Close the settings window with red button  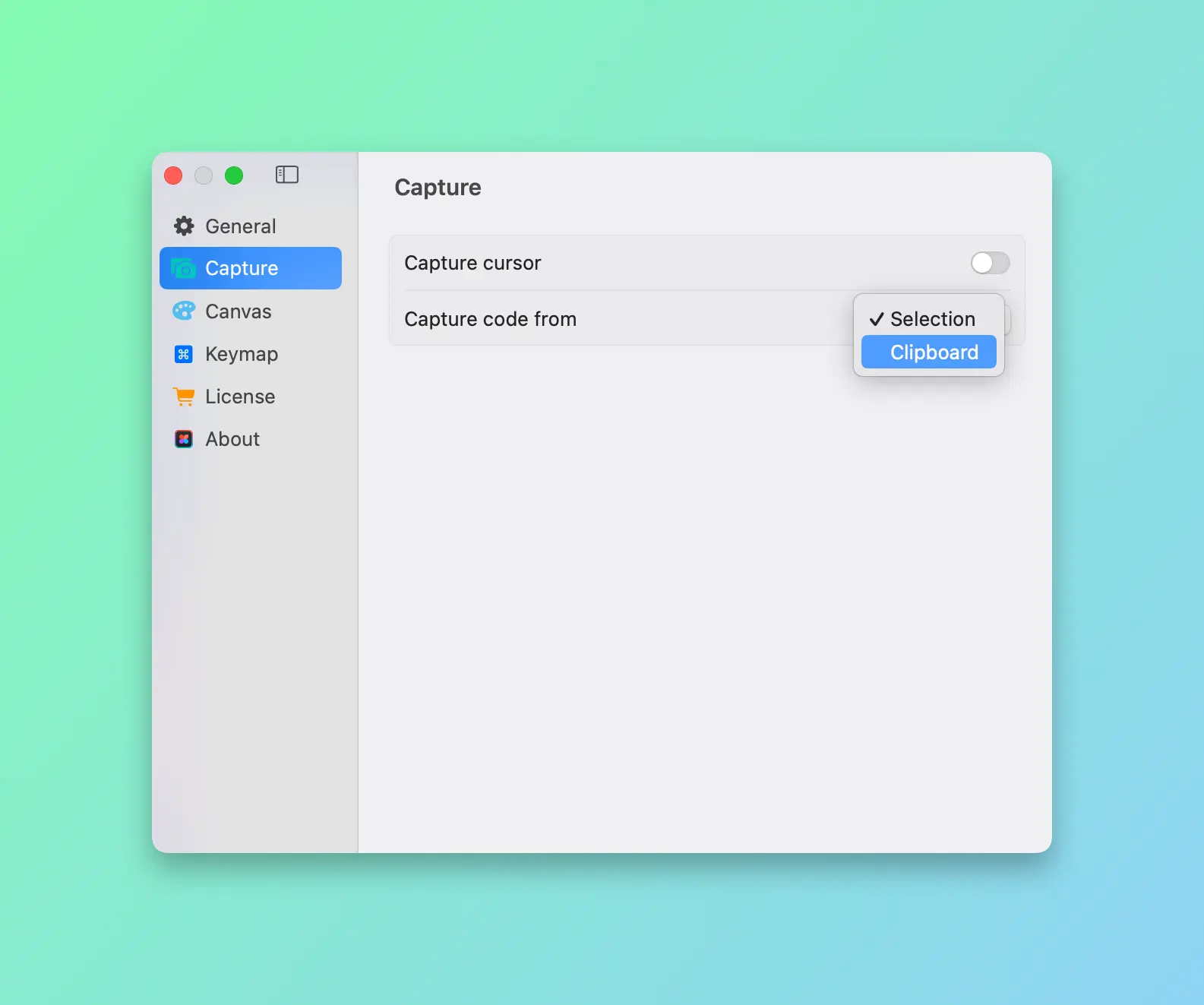click(x=173, y=175)
